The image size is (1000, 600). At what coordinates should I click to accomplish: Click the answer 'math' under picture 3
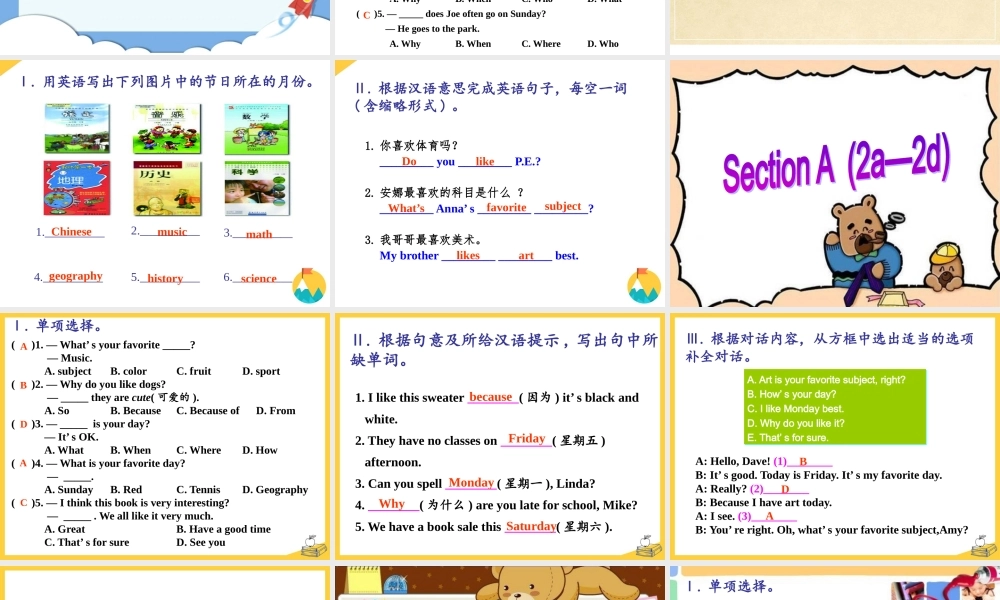click(x=259, y=234)
